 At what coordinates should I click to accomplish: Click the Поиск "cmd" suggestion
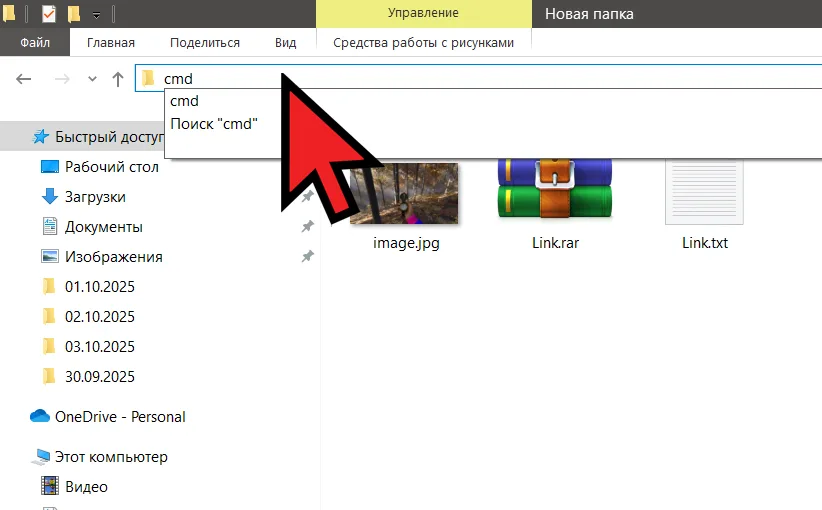214,123
